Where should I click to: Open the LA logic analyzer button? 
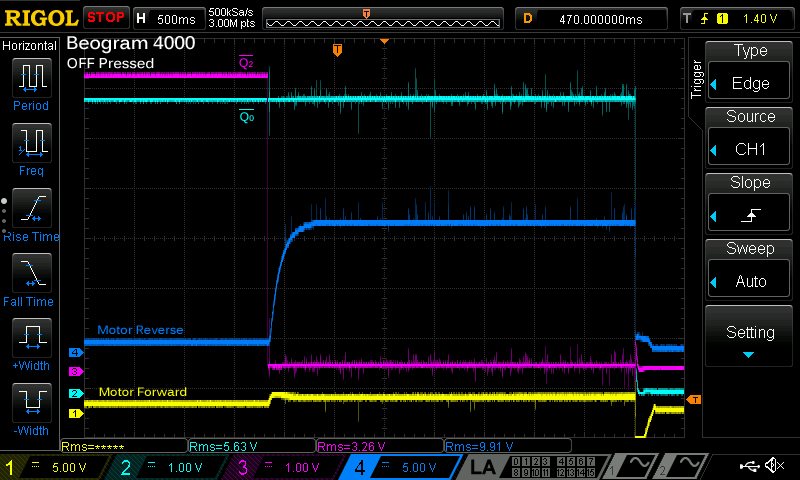tap(484, 467)
